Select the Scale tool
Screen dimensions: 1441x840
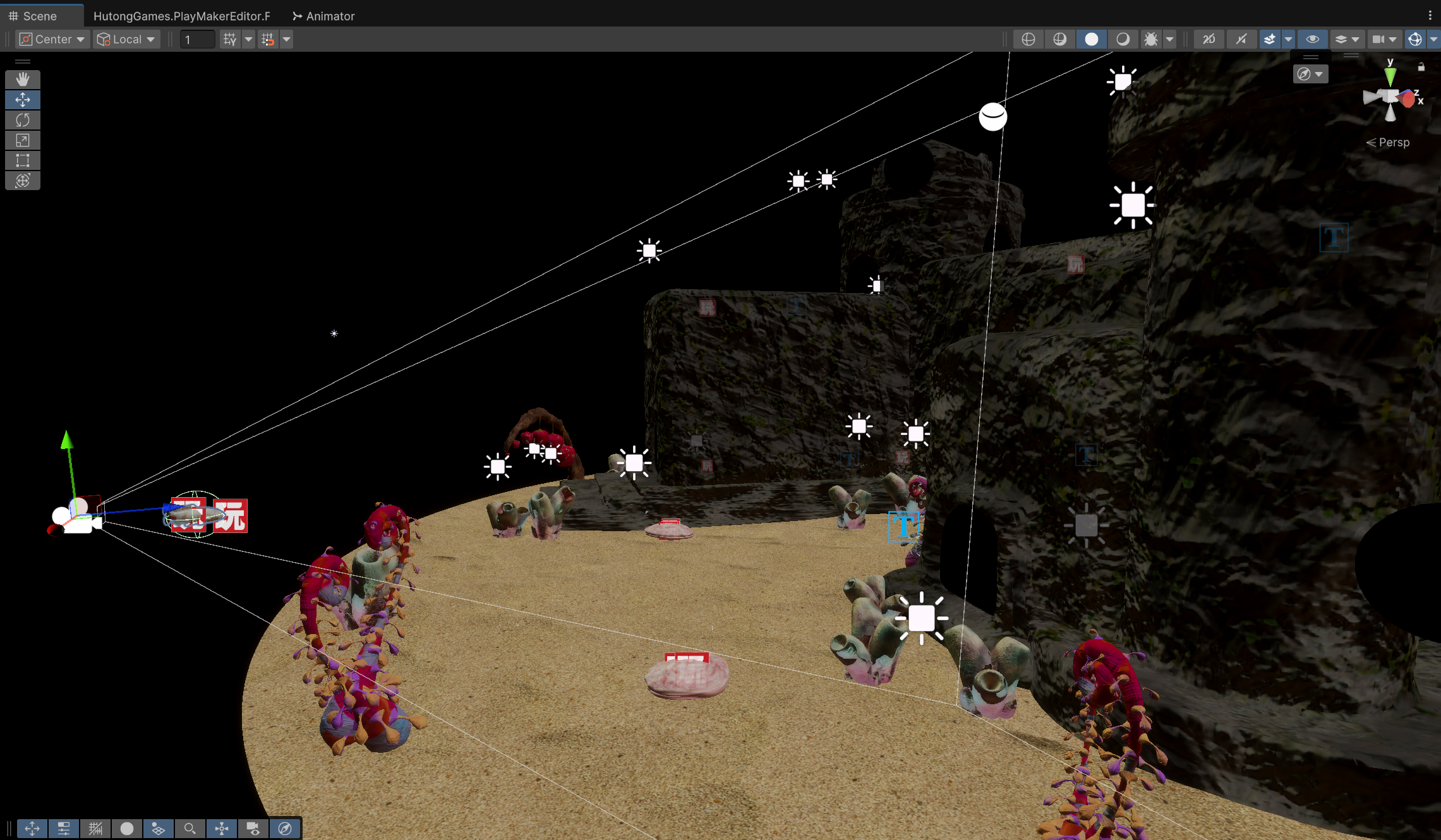(23, 140)
